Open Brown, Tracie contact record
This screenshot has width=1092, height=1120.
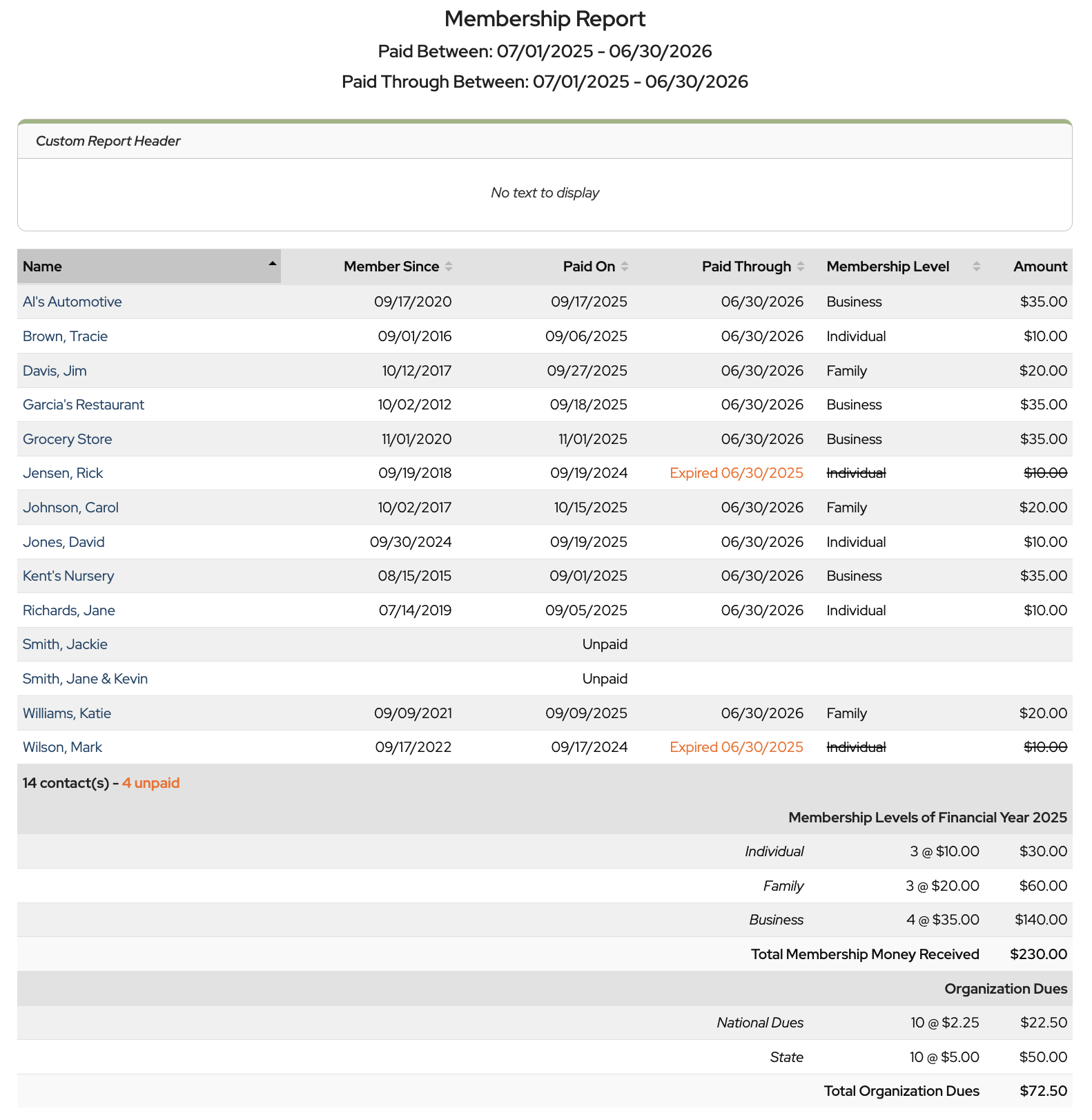[x=65, y=336]
